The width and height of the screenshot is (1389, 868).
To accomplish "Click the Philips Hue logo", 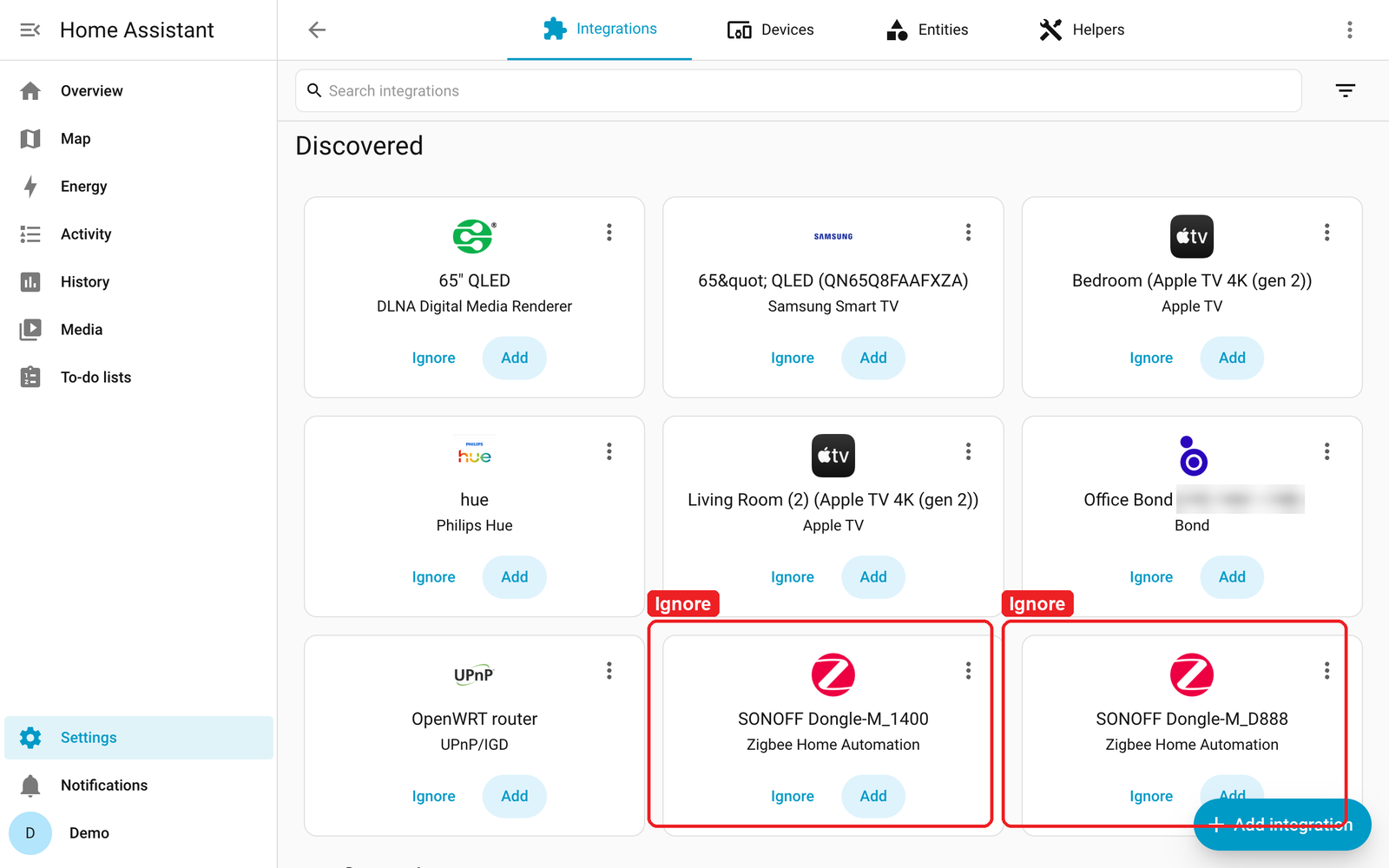I will click(474, 454).
